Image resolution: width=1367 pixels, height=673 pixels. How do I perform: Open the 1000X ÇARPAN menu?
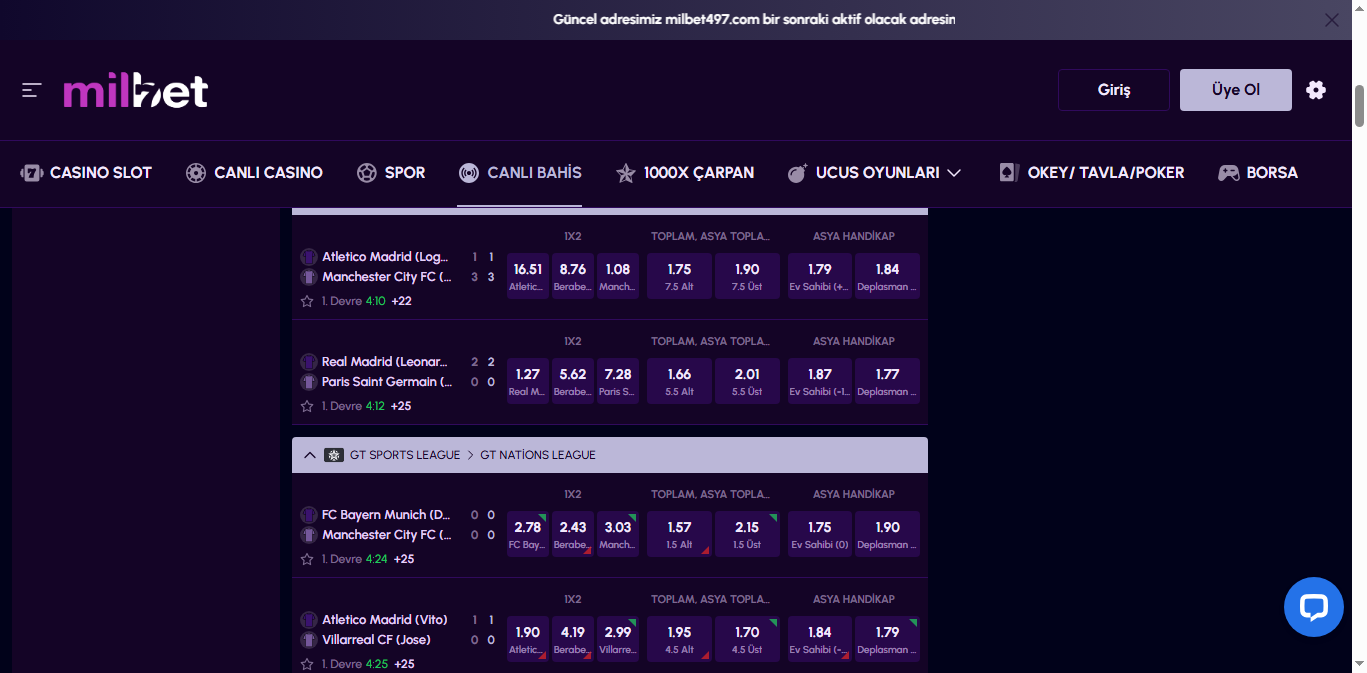685,173
